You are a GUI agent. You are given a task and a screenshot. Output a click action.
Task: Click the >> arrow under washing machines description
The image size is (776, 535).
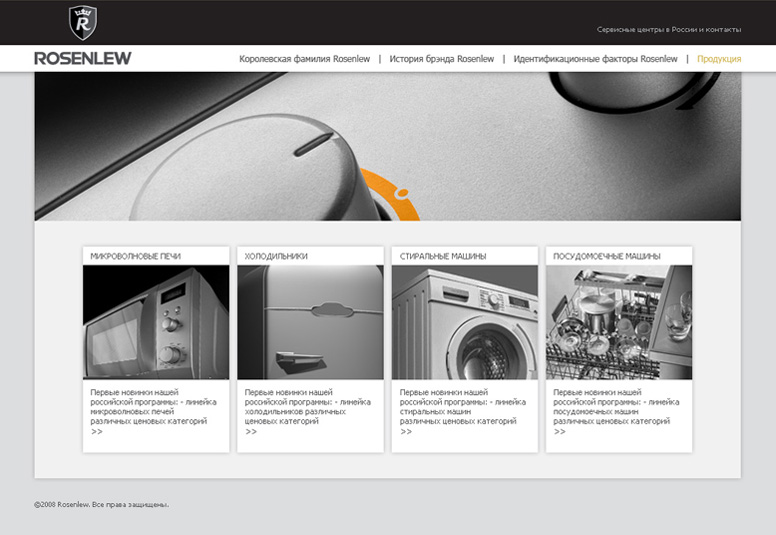click(406, 432)
